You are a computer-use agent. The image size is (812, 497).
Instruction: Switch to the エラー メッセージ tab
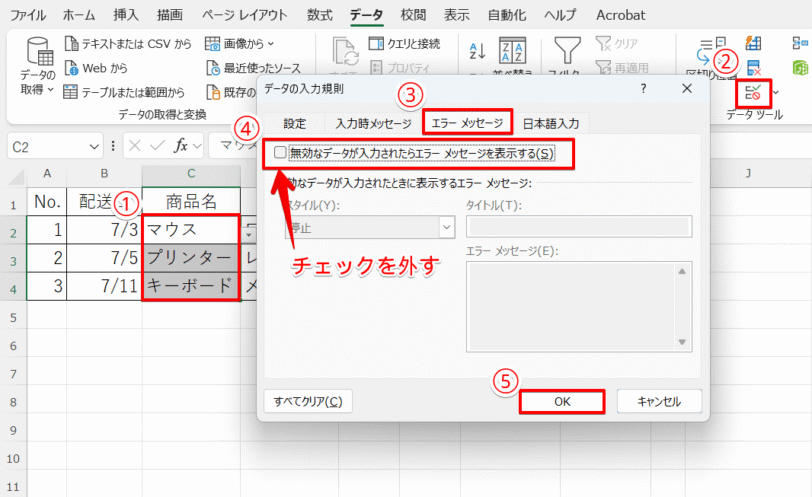click(x=467, y=123)
